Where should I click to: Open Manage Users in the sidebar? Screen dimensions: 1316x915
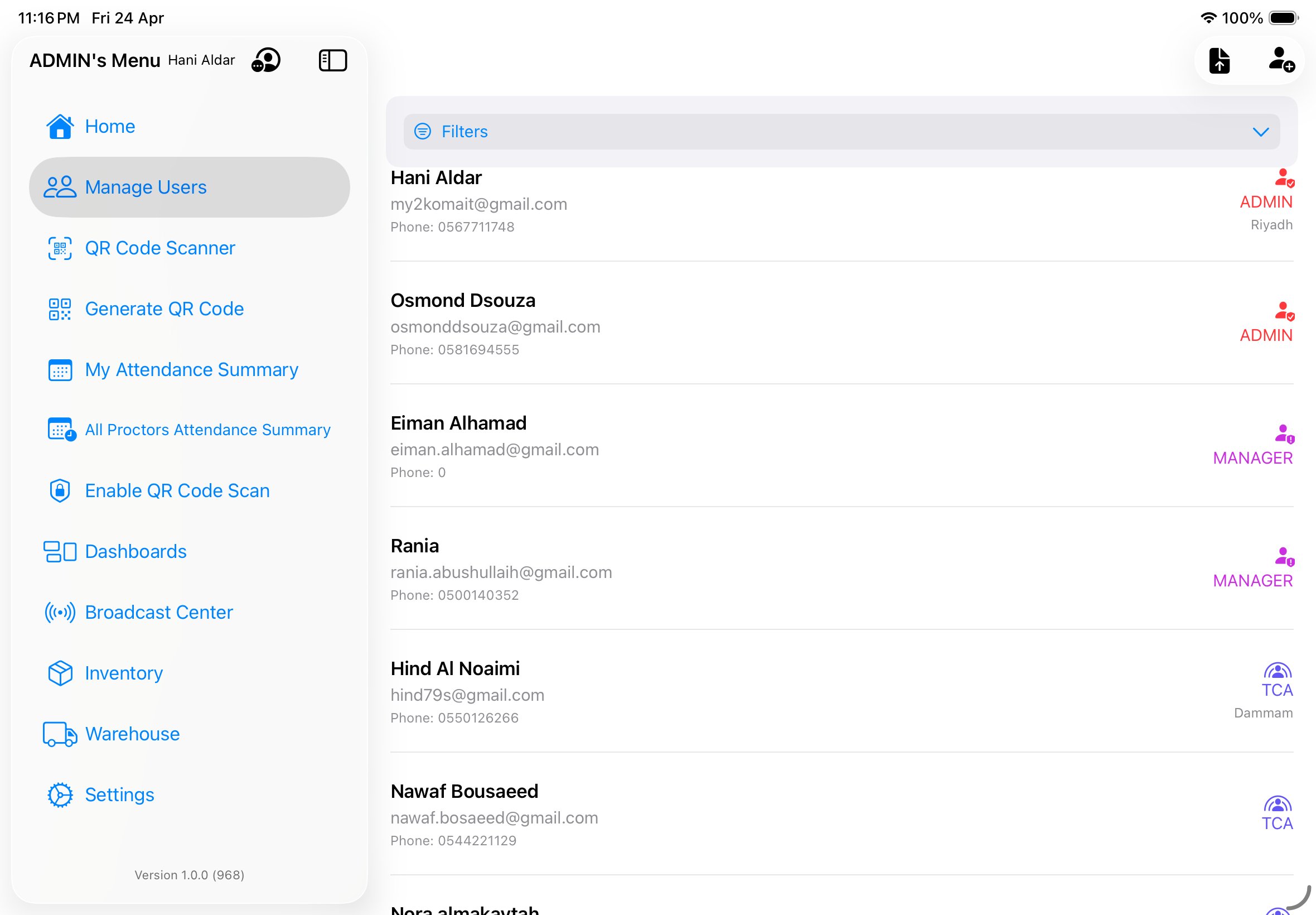point(146,187)
